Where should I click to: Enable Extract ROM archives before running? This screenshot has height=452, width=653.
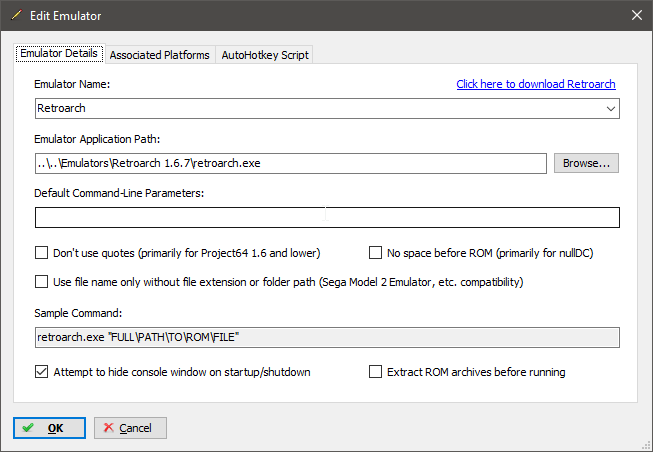(x=375, y=372)
